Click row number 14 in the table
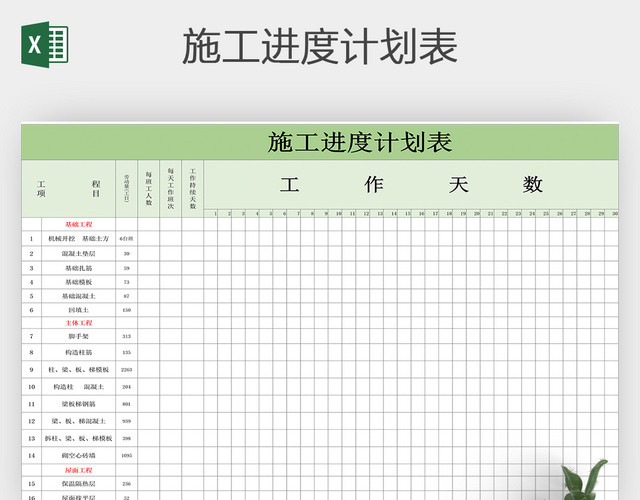This screenshot has width=640, height=500. pos(31,456)
